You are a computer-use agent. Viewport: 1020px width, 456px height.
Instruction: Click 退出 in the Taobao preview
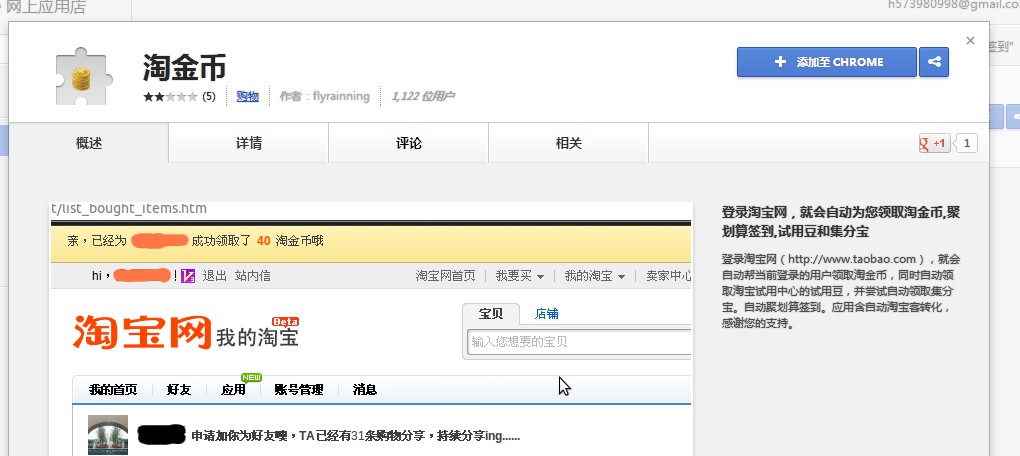click(214, 276)
